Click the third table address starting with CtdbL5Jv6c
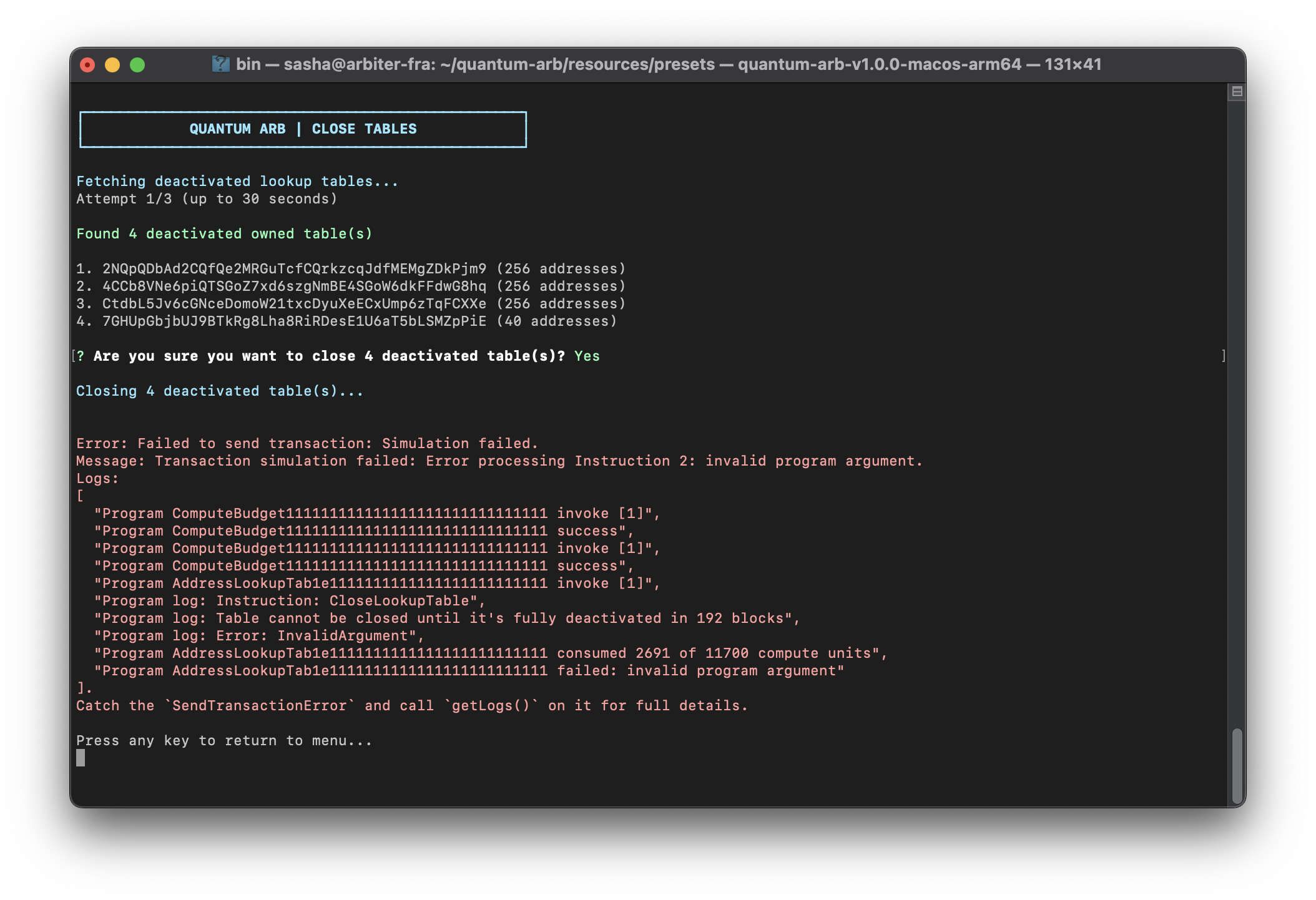Image resolution: width=1316 pixels, height=900 pixels. tap(294, 304)
